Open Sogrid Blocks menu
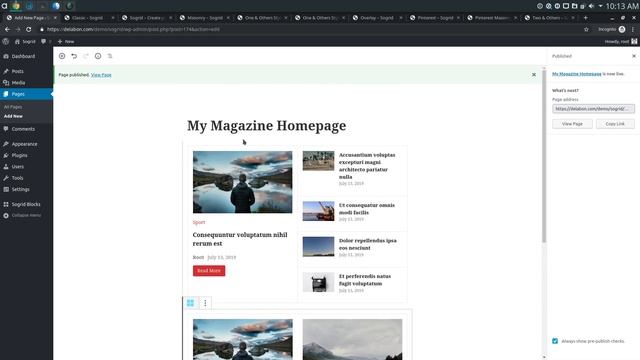This screenshot has height=360, width=640. pyautogui.click(x=26, y=204)
